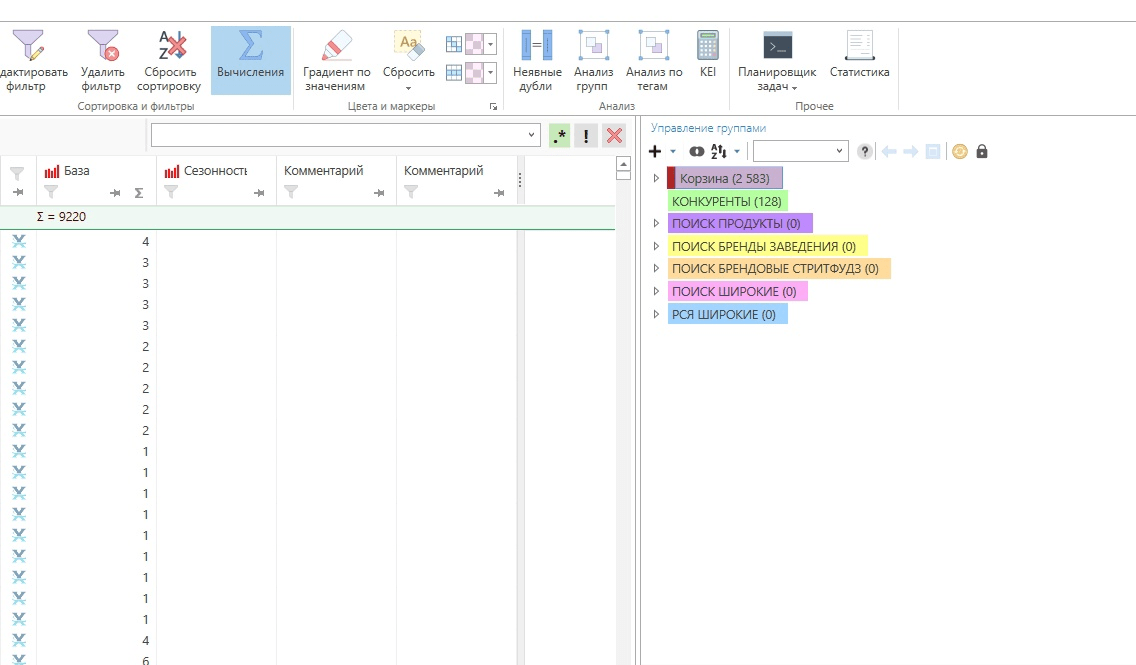Pin the База column

(x=114, y=193)
